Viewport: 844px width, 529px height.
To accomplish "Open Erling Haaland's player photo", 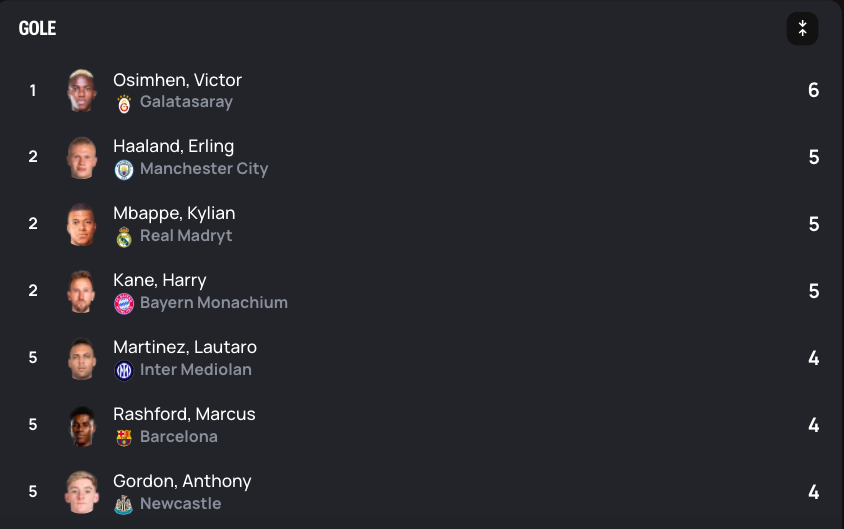I will 82,158.
